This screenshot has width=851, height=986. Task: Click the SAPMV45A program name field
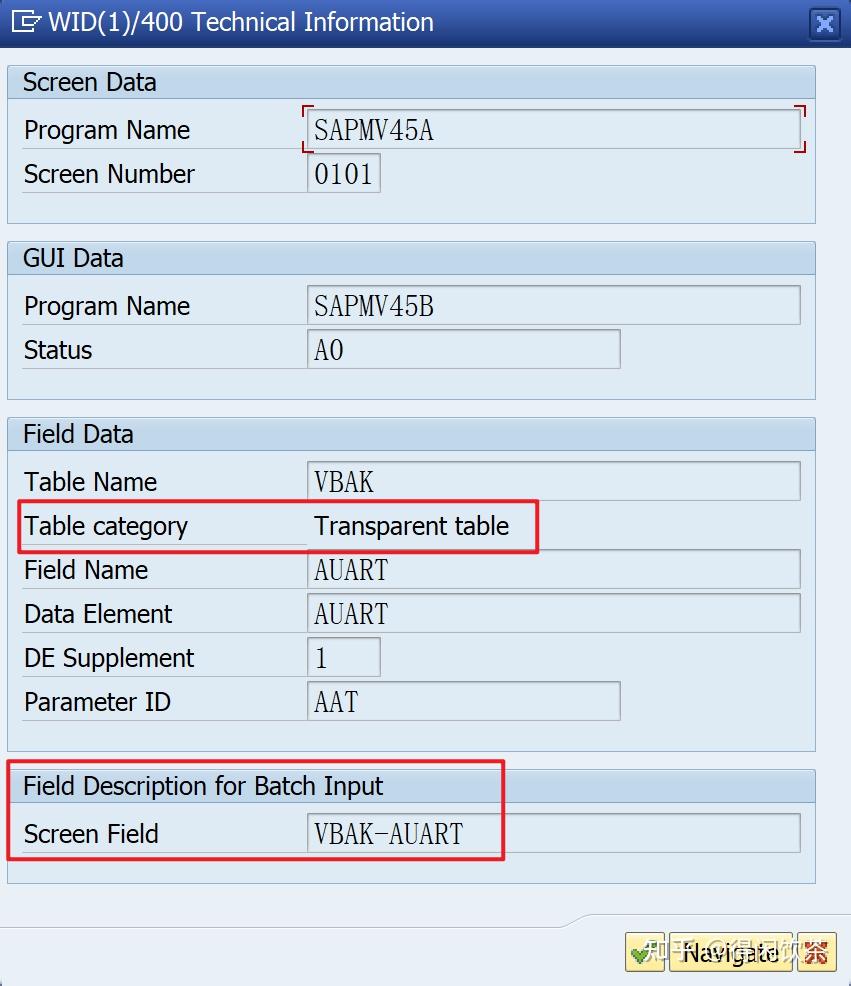552,130
